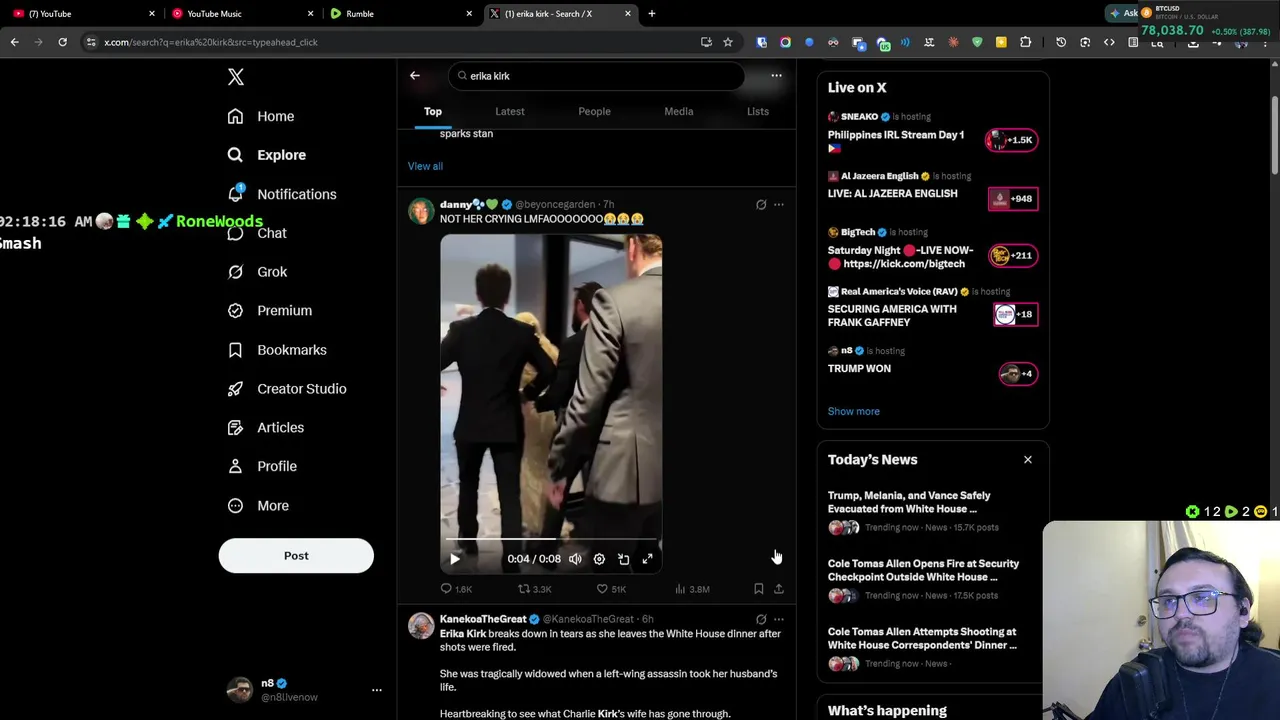
Task: Select the Top tab
Action: tap(433, 111)
